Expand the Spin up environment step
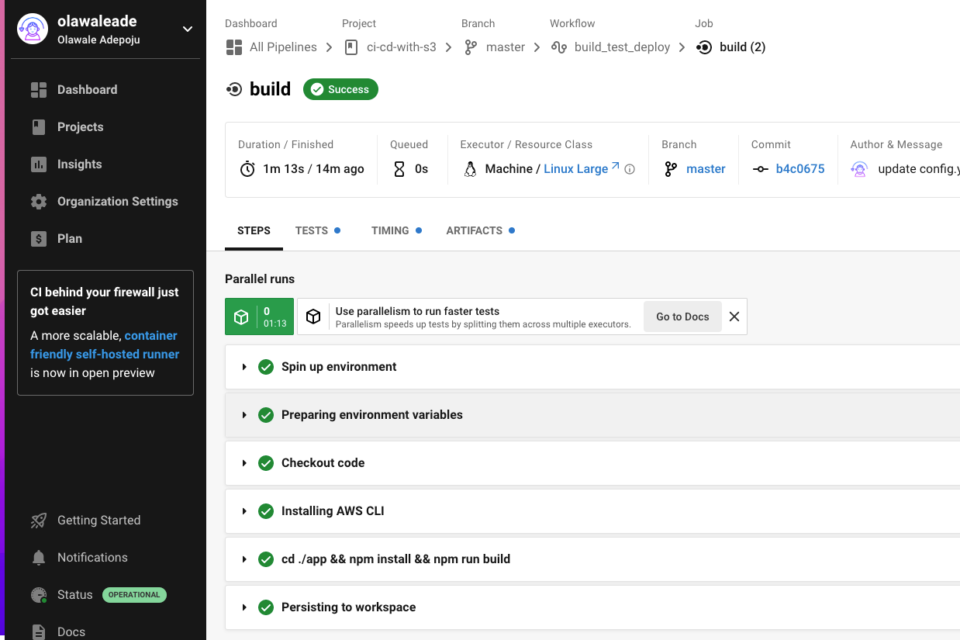960x640 pixels. pos(244,367)
